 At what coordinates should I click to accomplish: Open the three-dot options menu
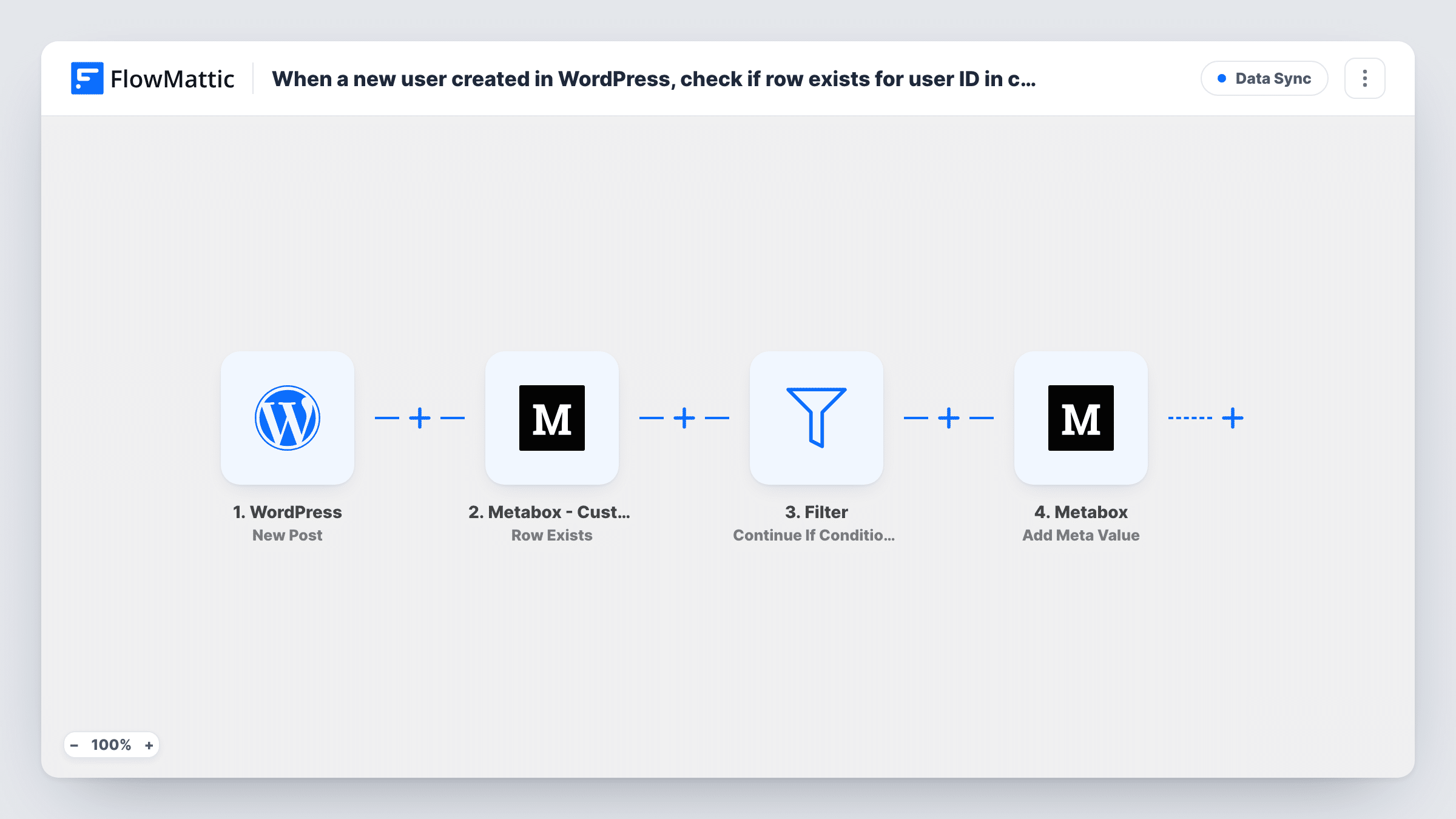(x=1365, y=78)
